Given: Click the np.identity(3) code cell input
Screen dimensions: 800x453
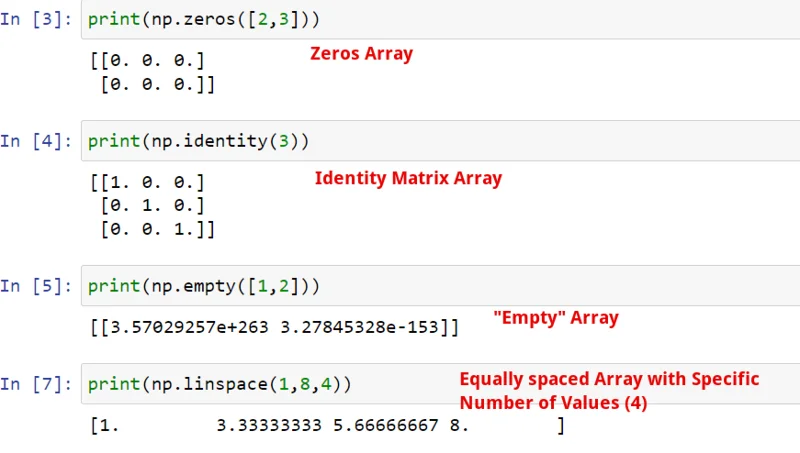Looking at the screenshot, I should pos(440,141).
